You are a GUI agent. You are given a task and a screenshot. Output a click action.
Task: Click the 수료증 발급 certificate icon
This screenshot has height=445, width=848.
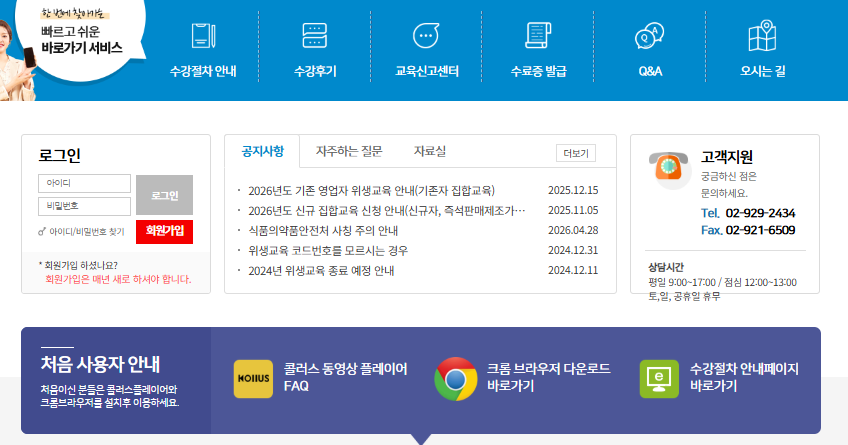pyautogui.click(x=538, y=36)
